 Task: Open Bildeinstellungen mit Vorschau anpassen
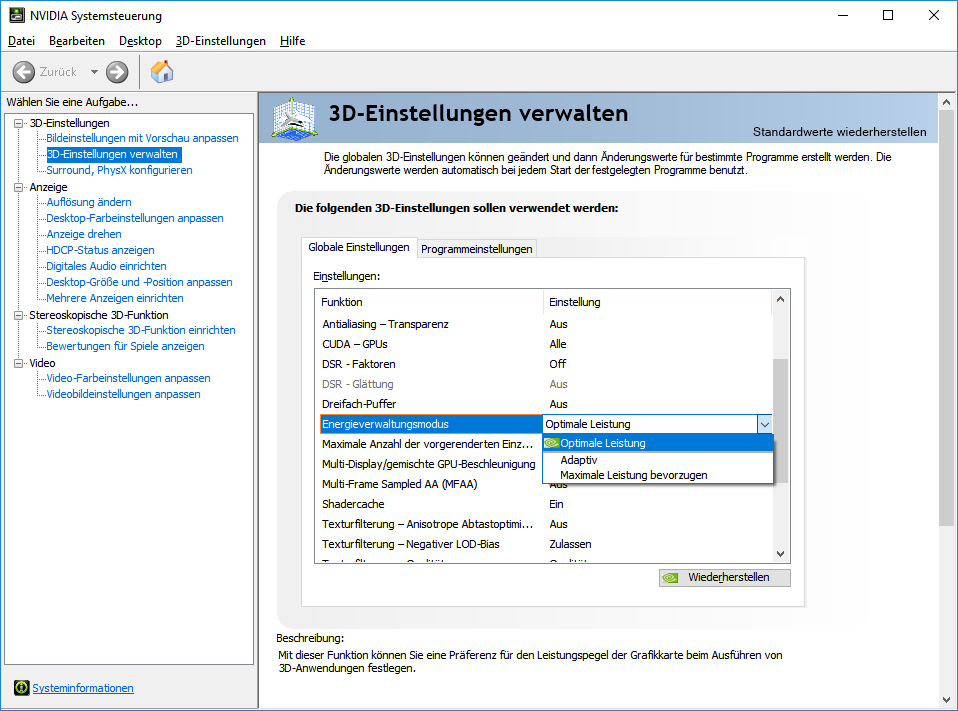tap(142, 138)
